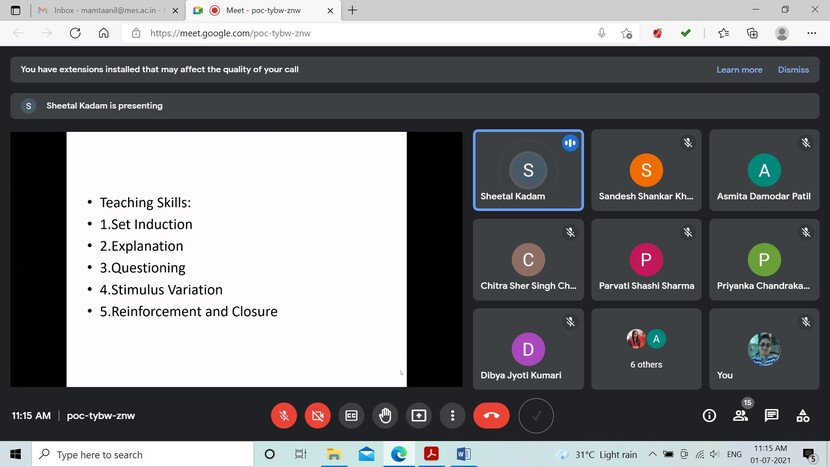Open the meeting details info icon
Viewport: 830px width, 467px height.
tap(709, 415)
